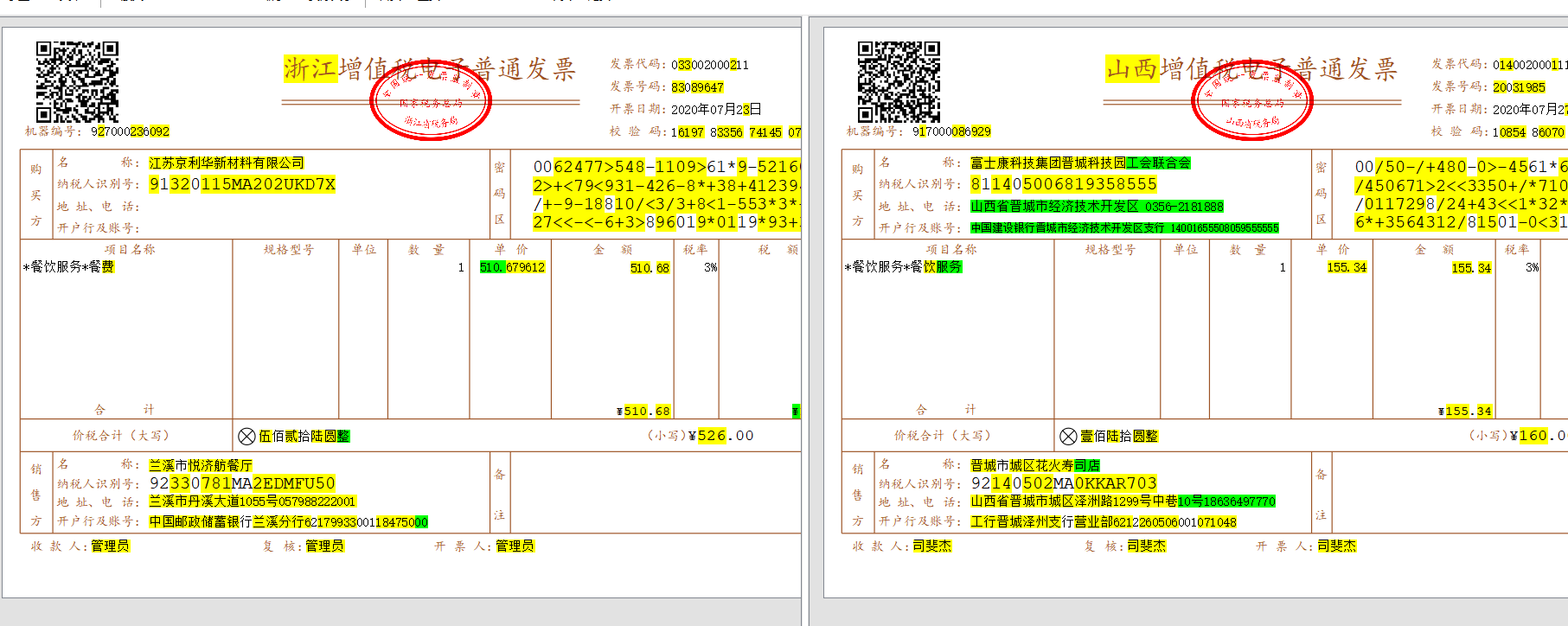
Task: Select the date 2020年07月23日 on the left invoice
Action: [x=716, y=110]
